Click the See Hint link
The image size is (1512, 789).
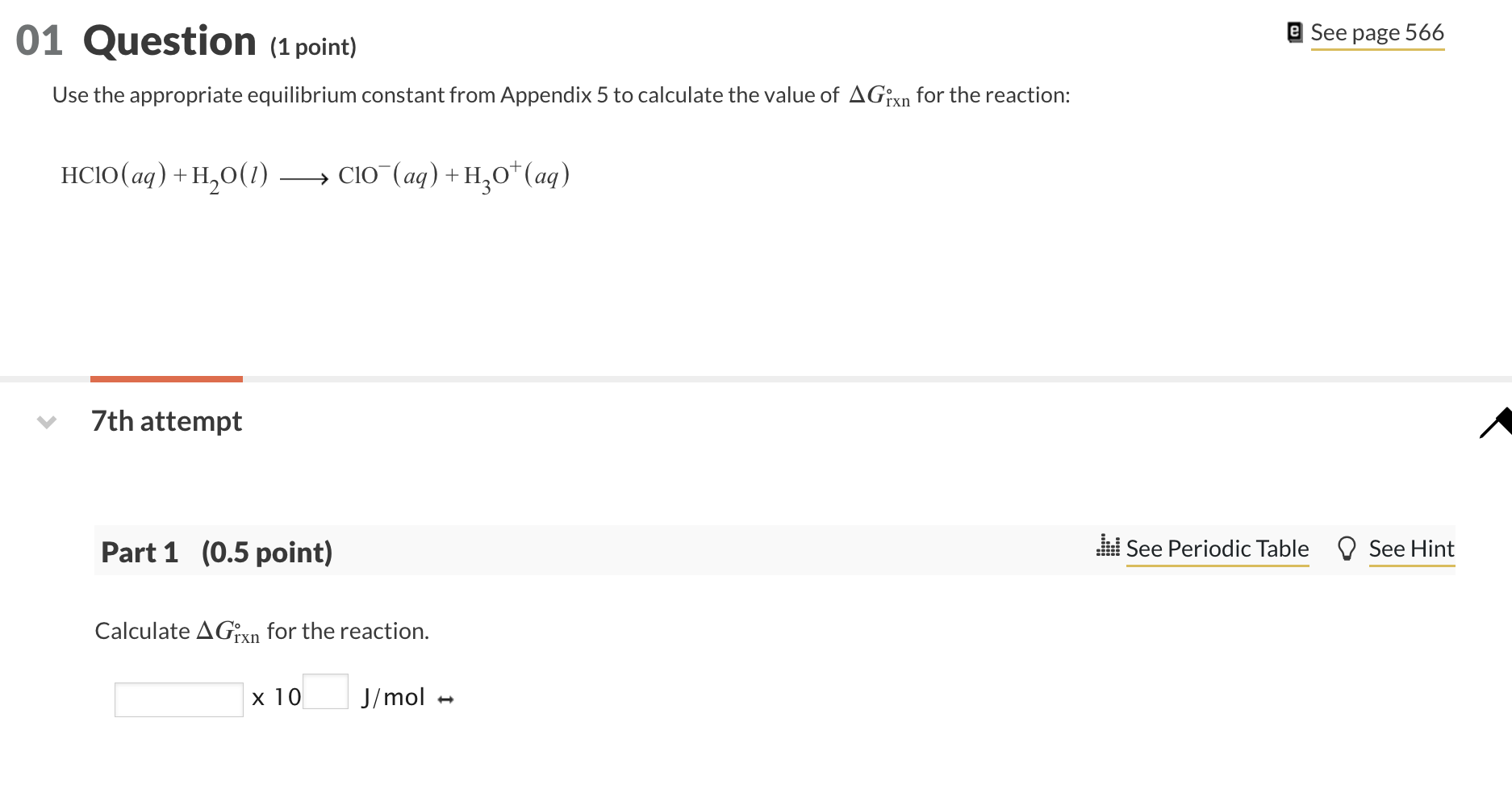[x=1412, y=549]
